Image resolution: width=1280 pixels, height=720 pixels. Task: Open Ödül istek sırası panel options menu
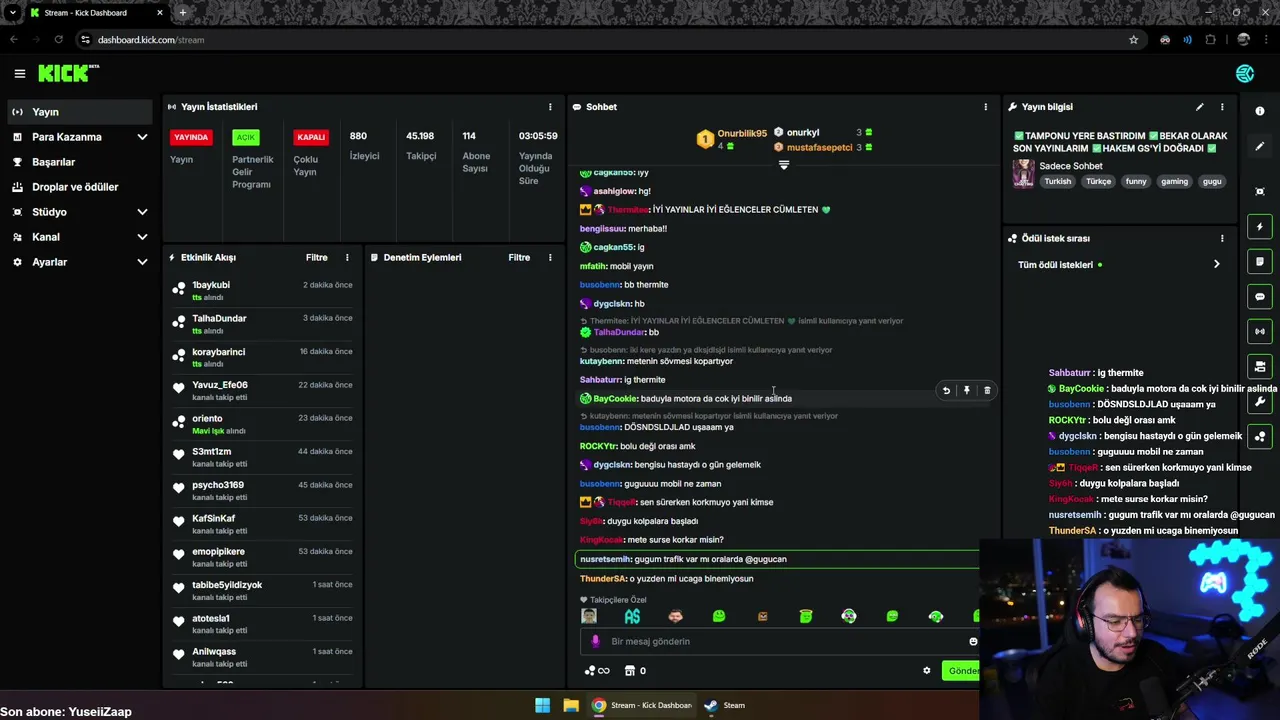1221,238
